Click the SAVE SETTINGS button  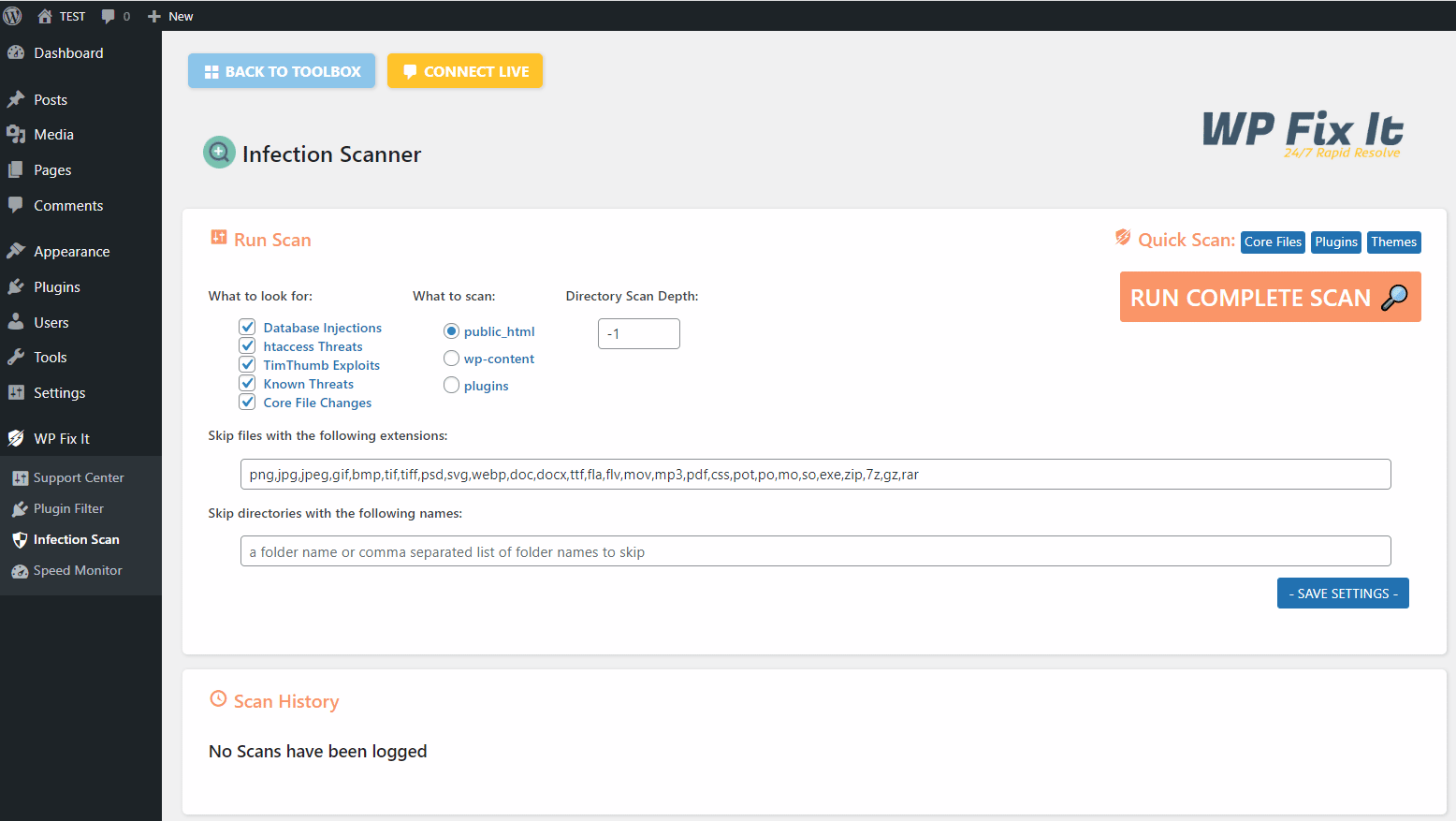click(x=1343, y=593)
